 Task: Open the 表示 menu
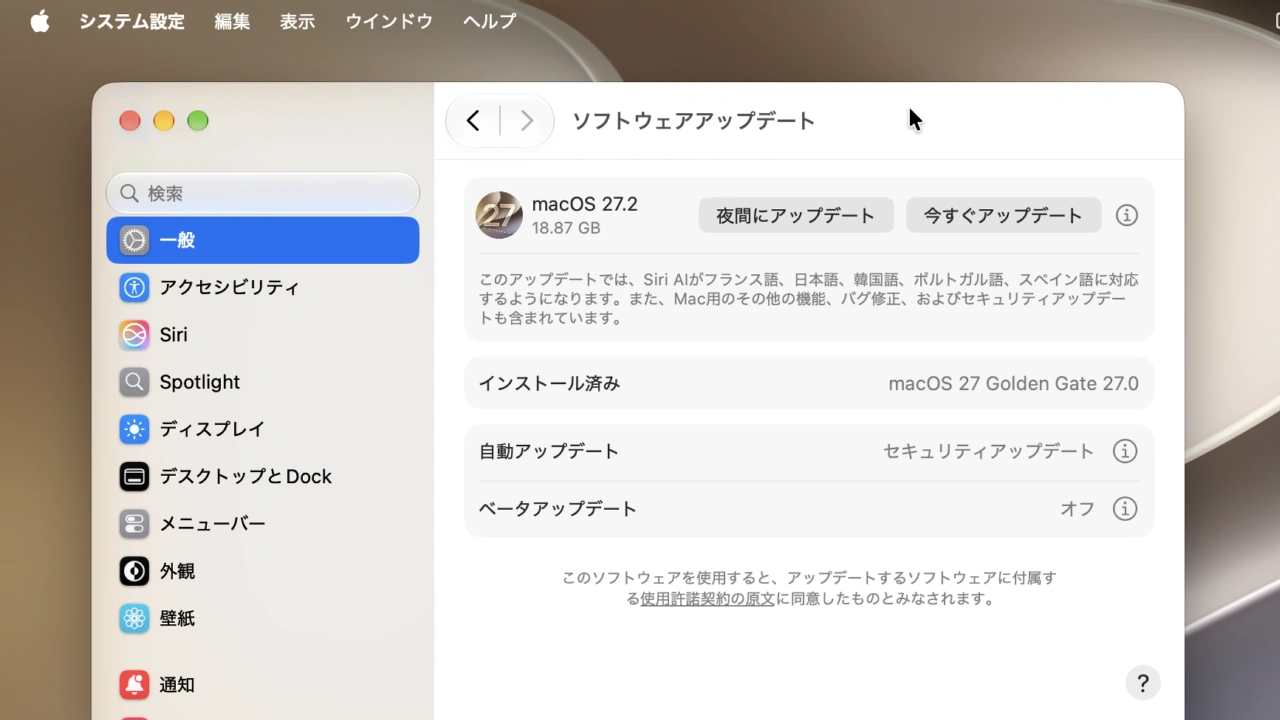pyautogui.click(x=297, y=21)
